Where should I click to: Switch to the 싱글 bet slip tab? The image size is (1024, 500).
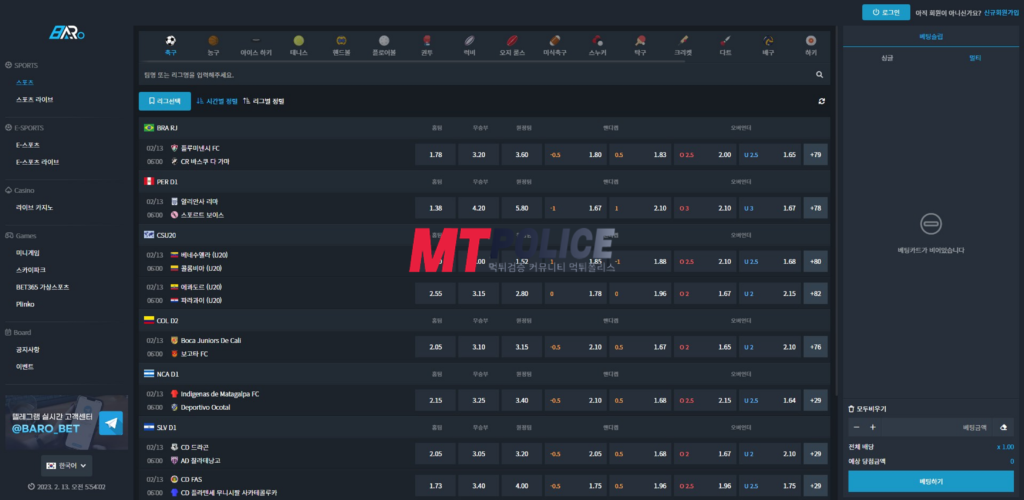pyautogui.click(x=887, y=58)
